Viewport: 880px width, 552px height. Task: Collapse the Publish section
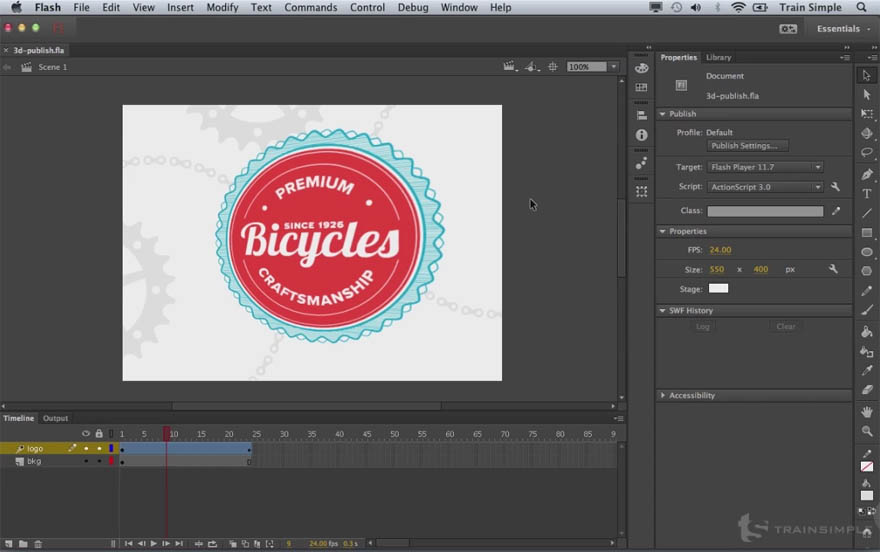(x=663, y=114)
